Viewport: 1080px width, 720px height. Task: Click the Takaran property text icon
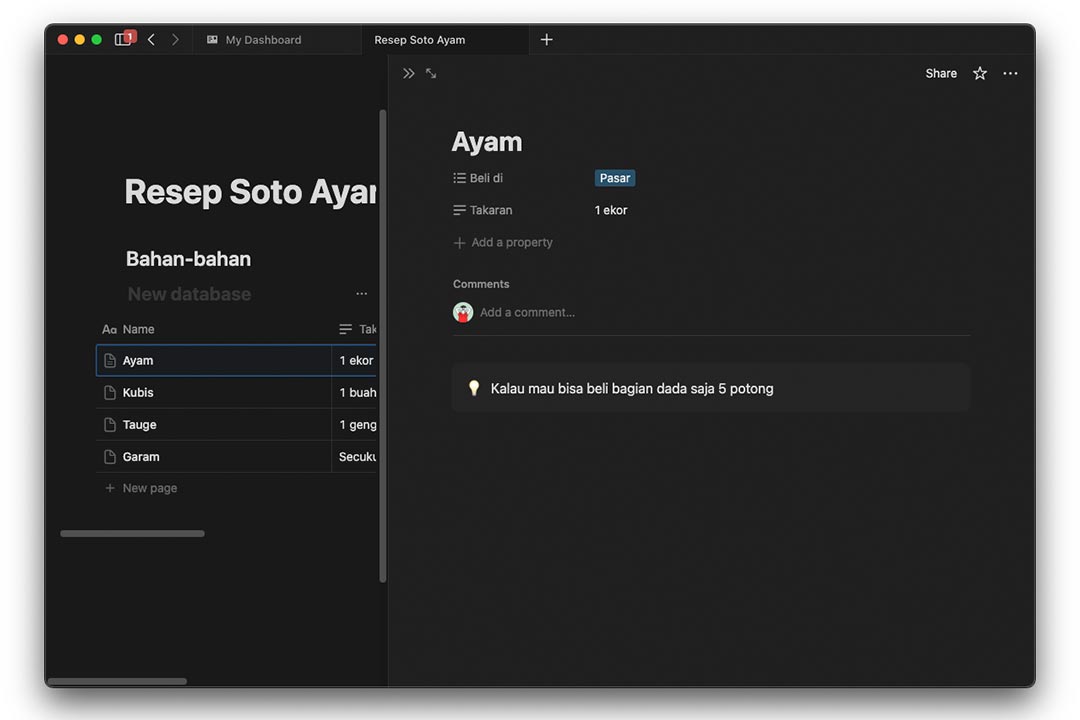[459, 210]
